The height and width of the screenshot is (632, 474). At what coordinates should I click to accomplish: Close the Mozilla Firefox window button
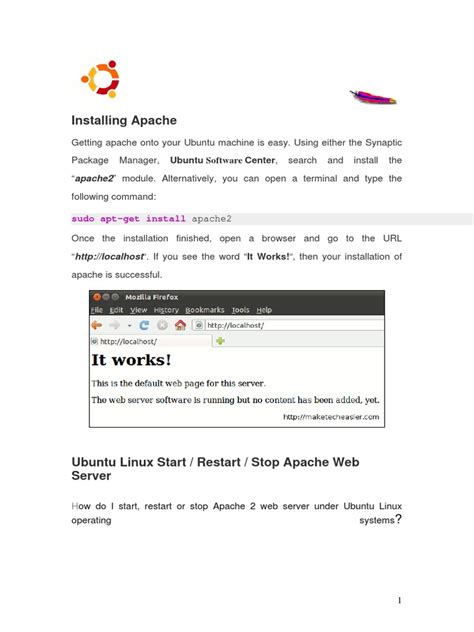point(97,297)
